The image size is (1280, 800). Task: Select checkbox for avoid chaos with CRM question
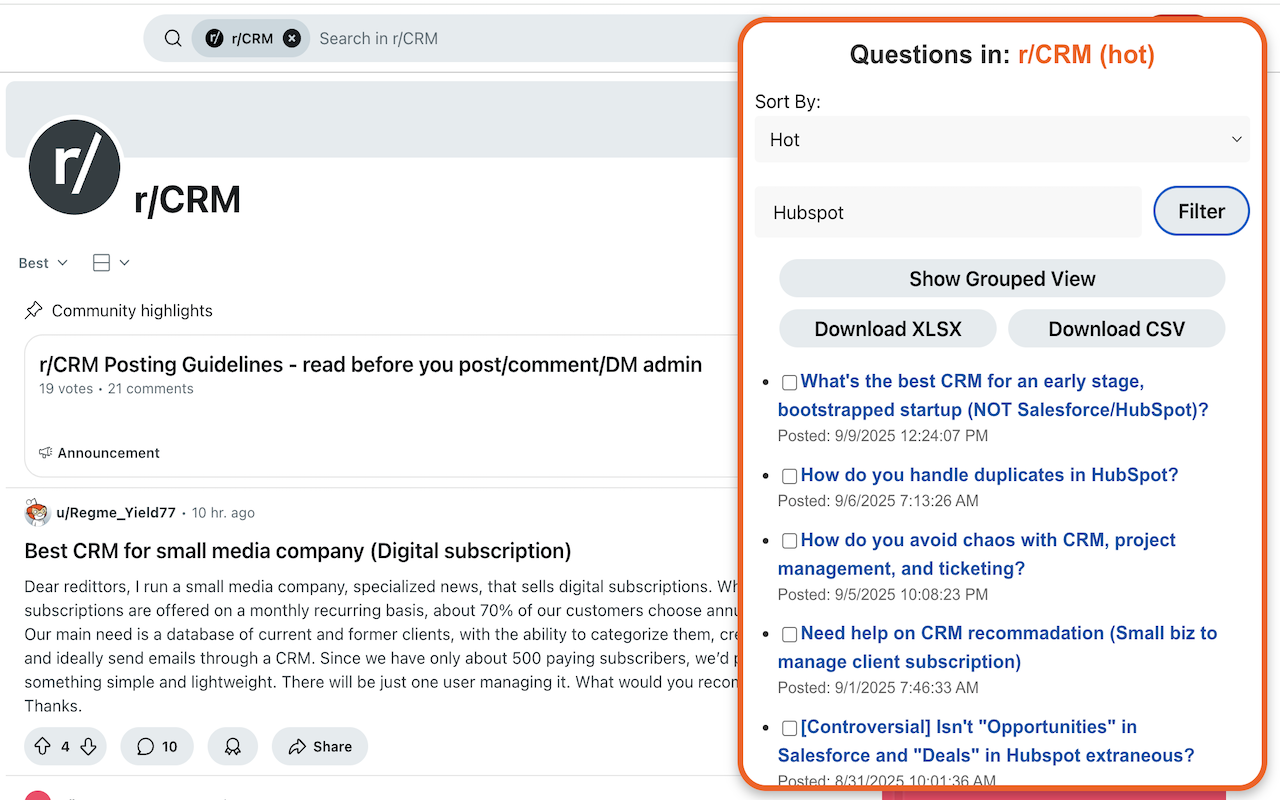pyautogui.click(x=790, y=541)
